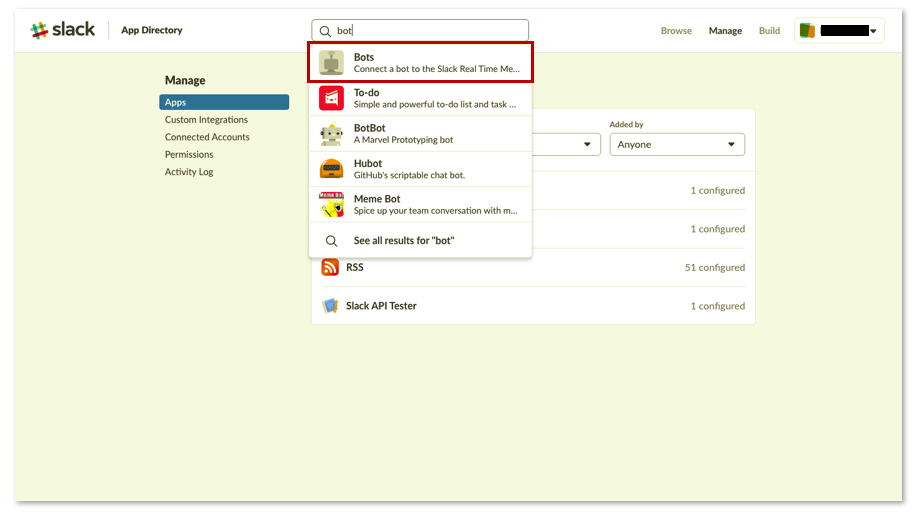Image resolution: width=913 pixels, height=513 pixels.
Task: Click App Directory header link
Action: coord(151,30)
